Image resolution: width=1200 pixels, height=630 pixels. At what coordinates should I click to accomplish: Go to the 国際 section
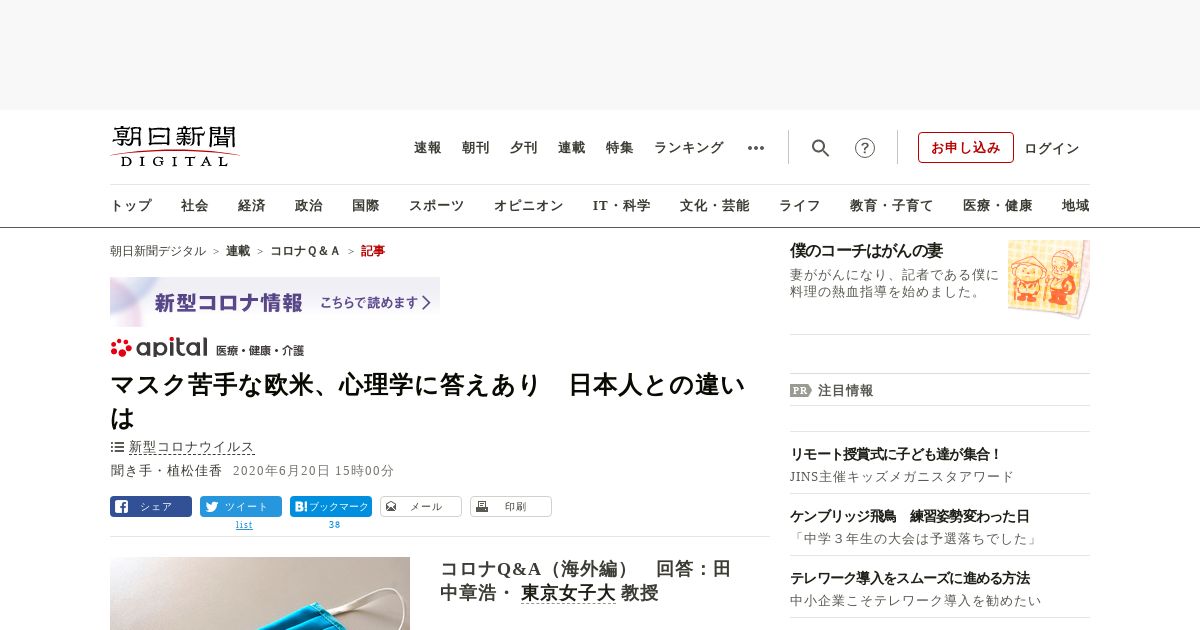(x=366, y=206)
